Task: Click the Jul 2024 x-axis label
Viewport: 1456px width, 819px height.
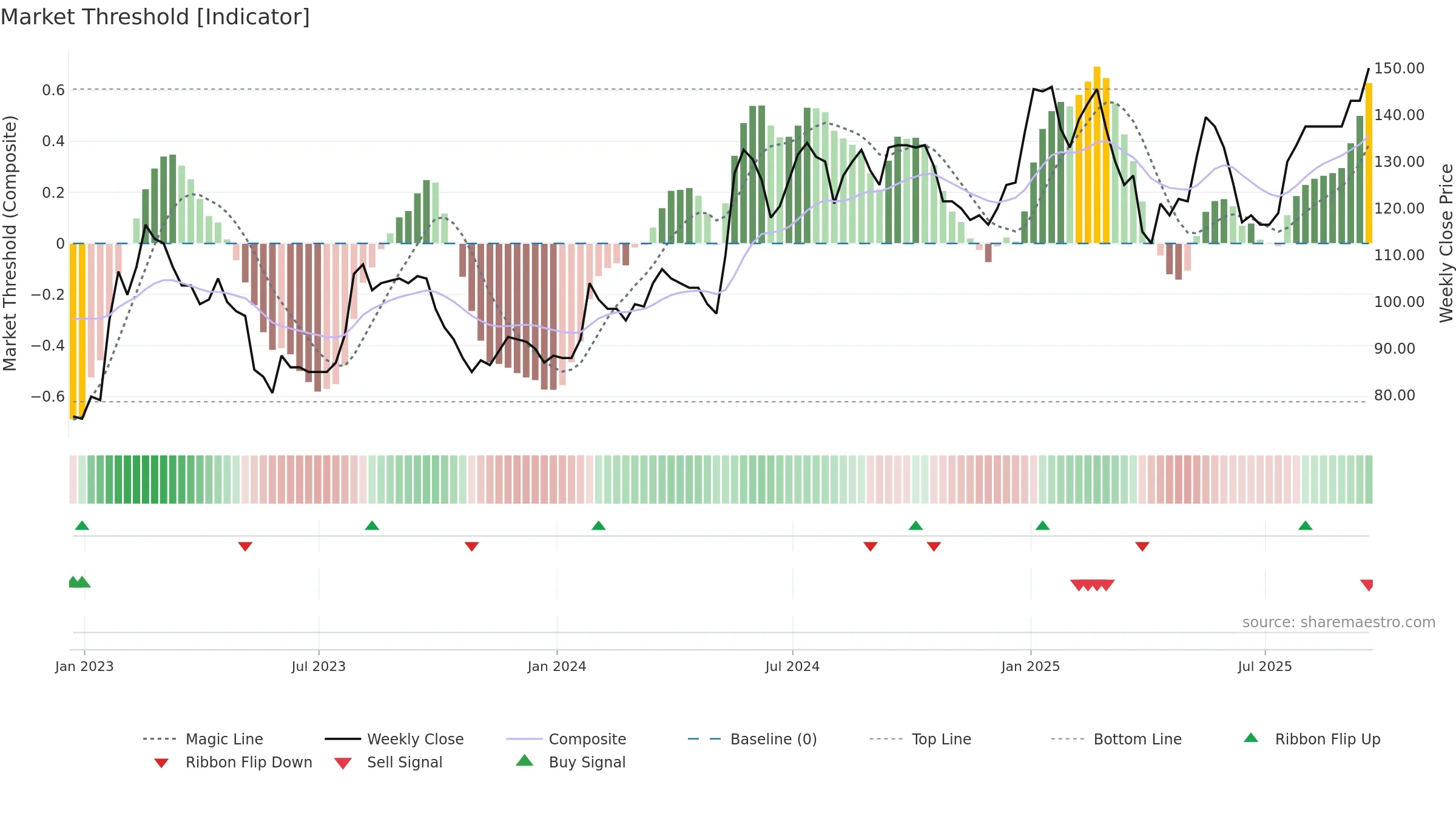Action: 792,666
